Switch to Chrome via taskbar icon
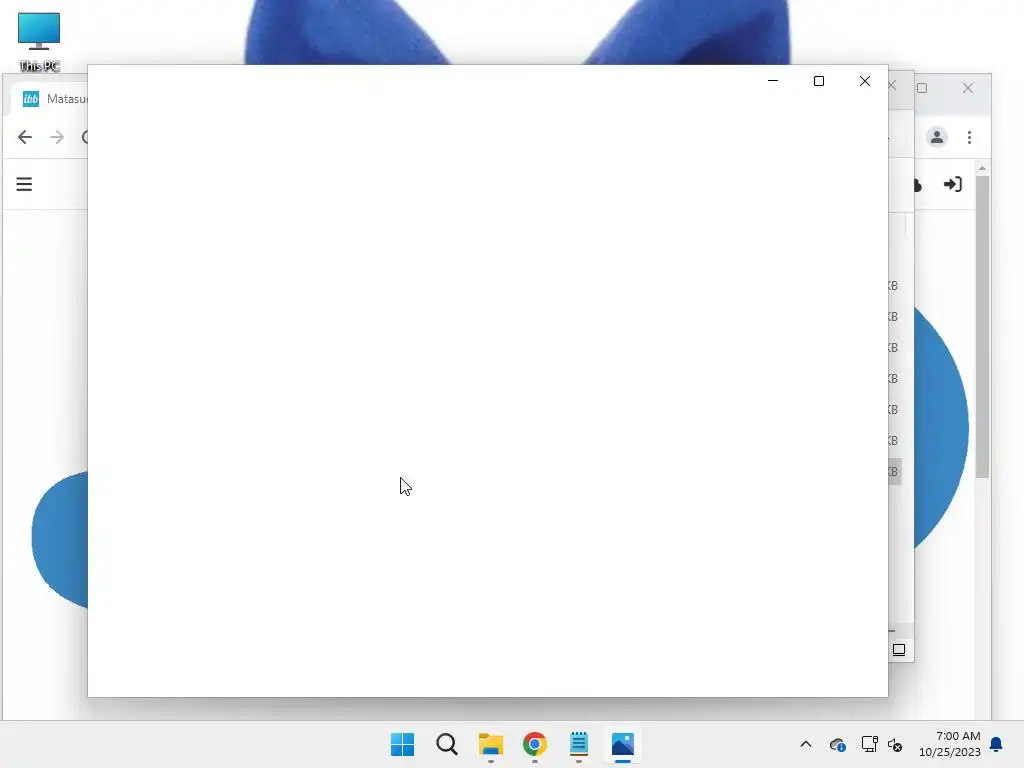The width and height of the screenshot is (1024, 768). (x=535, y=744)
